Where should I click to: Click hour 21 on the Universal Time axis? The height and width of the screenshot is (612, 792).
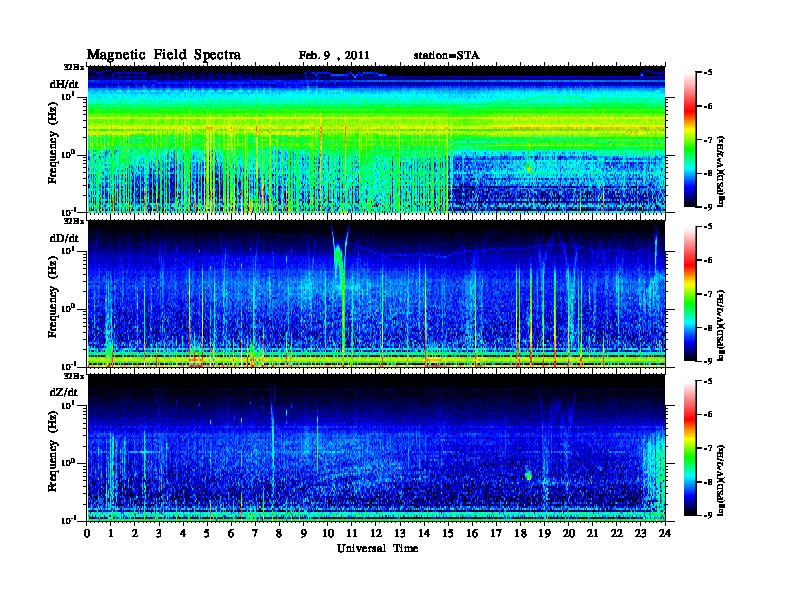pyautogui.click(x=592, y=534)
